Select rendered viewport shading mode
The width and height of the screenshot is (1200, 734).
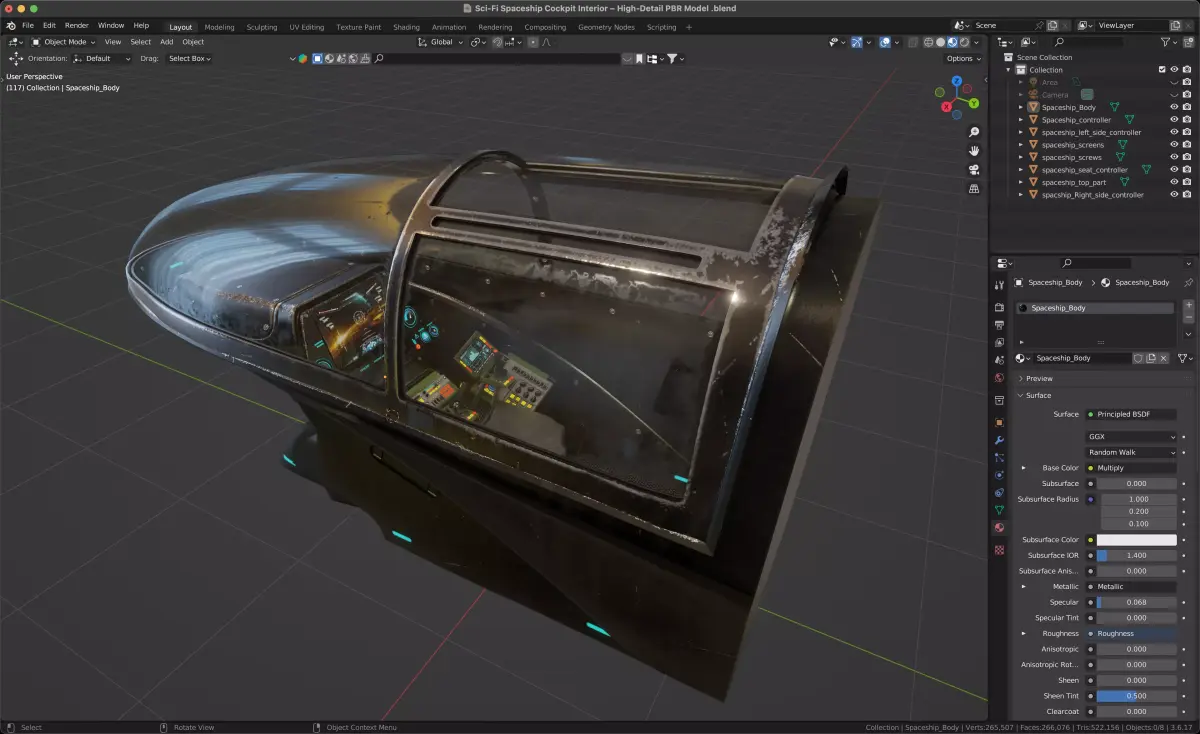pos(963,42)
